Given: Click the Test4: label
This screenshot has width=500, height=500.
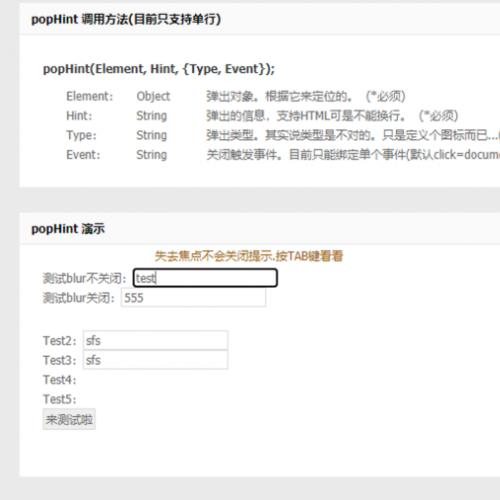Looking at the screenshot, I should point(60,380).
